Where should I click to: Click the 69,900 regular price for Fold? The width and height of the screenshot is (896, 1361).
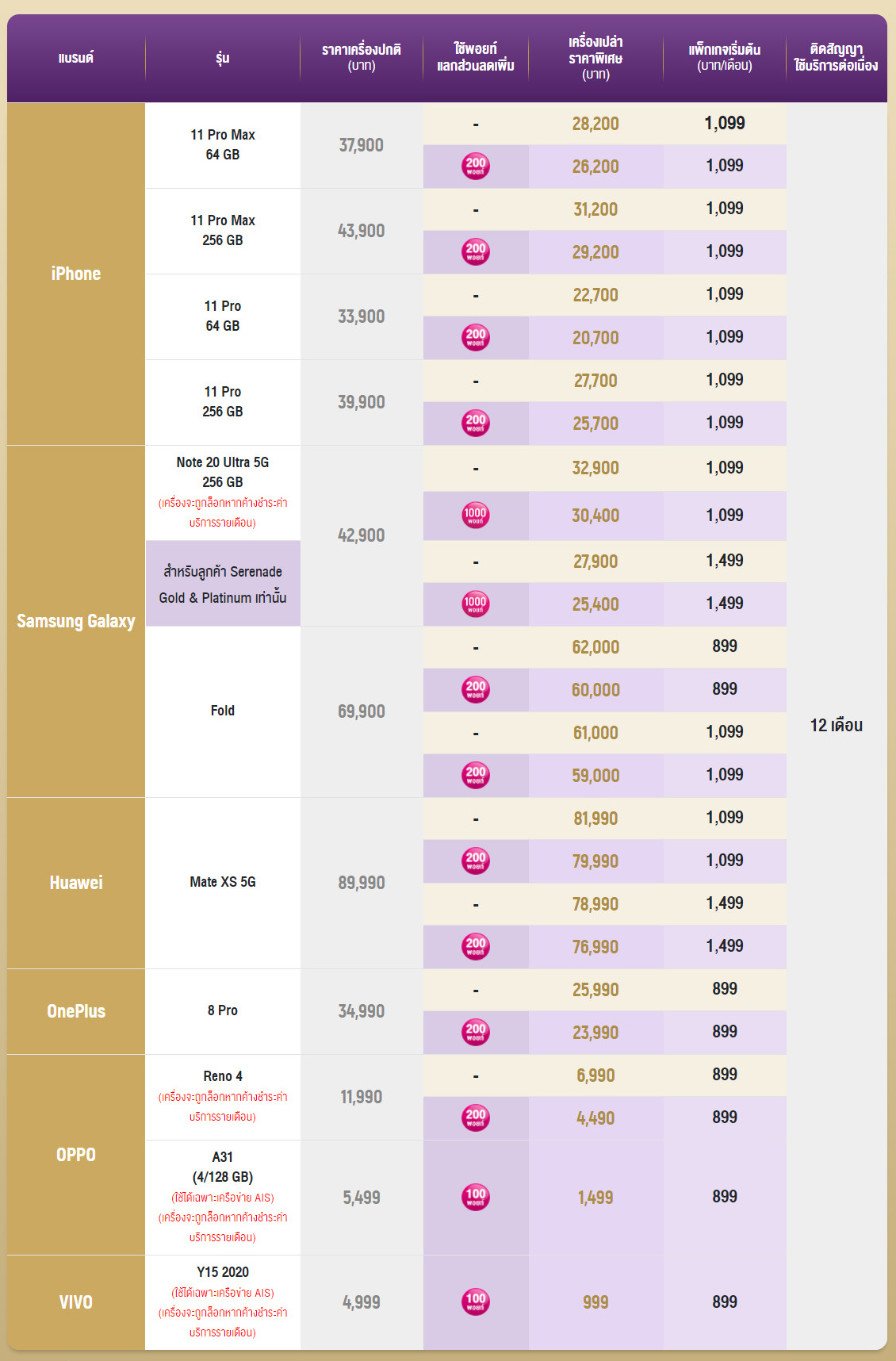pos(362,711)
